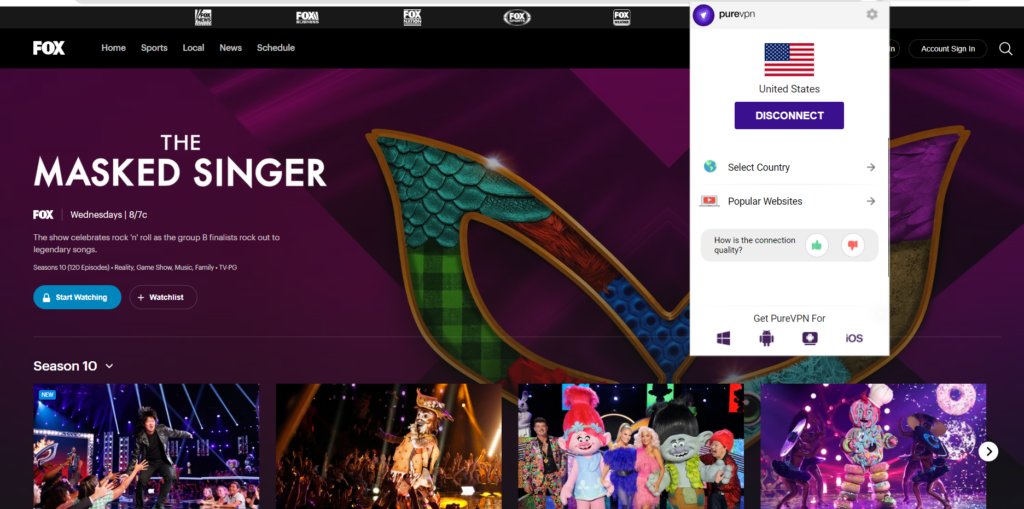Viewport: 1024px width, 509px height.
Task: Click the 'United States' label in PureVPN
Action: (789, 89)
